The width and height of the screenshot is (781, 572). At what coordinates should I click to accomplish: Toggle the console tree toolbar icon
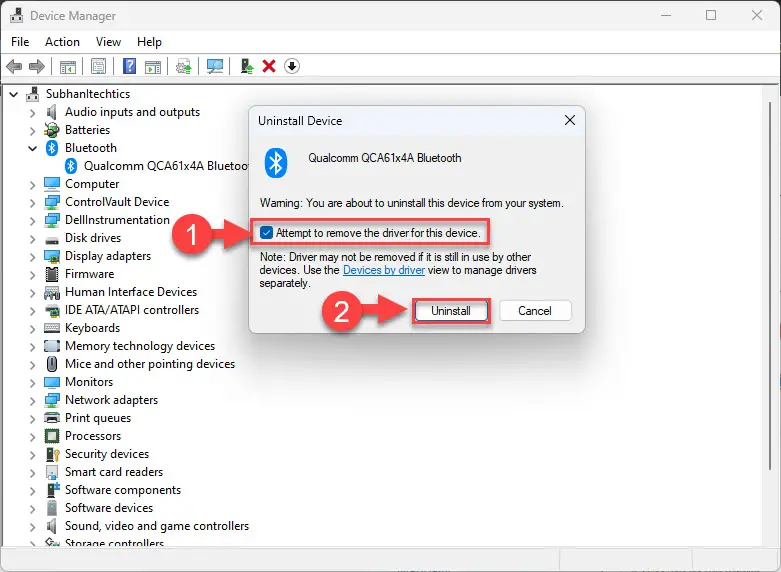(x=68, y=66)
